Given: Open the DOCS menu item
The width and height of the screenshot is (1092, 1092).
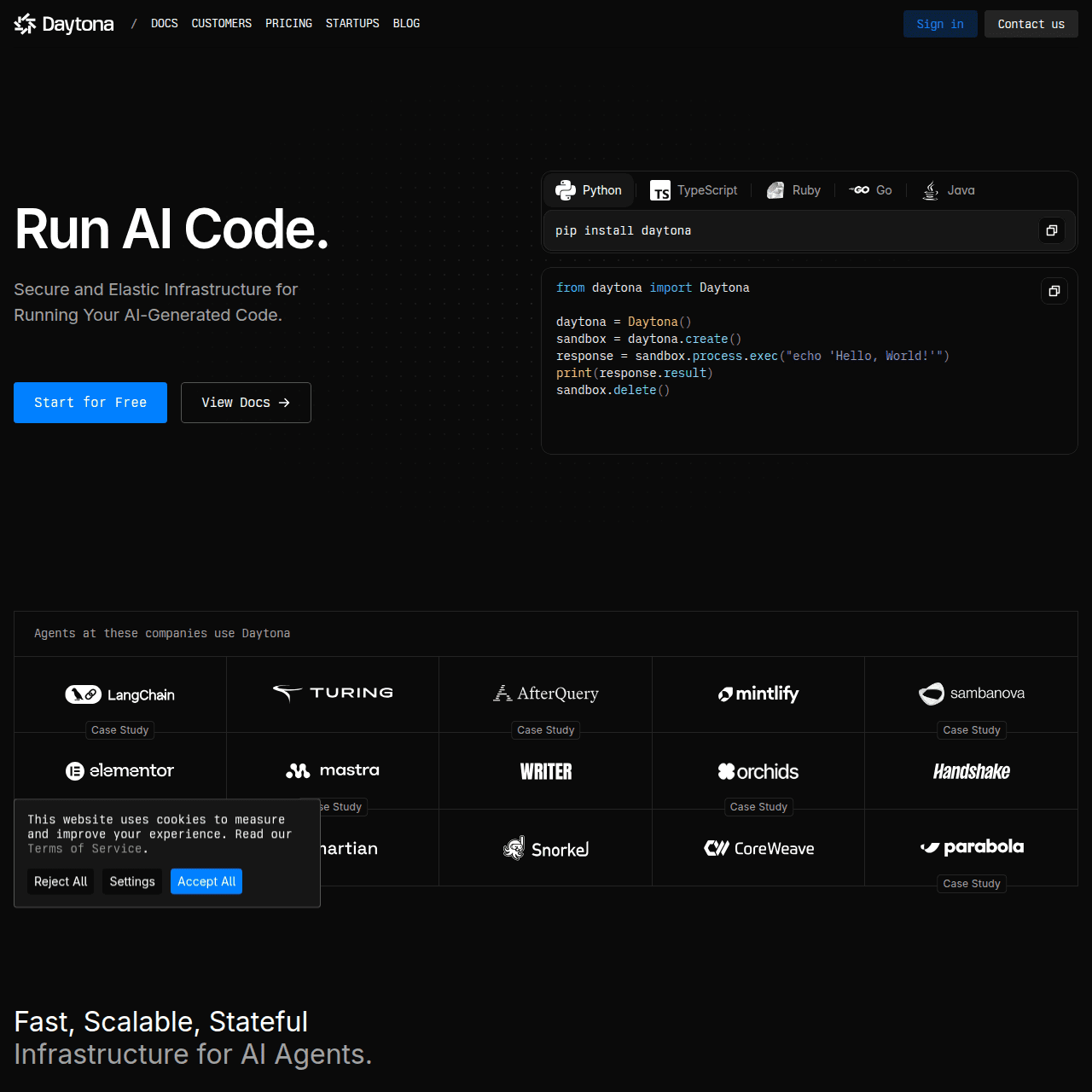Looking at the screenshot, I should (x=165, y=23).
